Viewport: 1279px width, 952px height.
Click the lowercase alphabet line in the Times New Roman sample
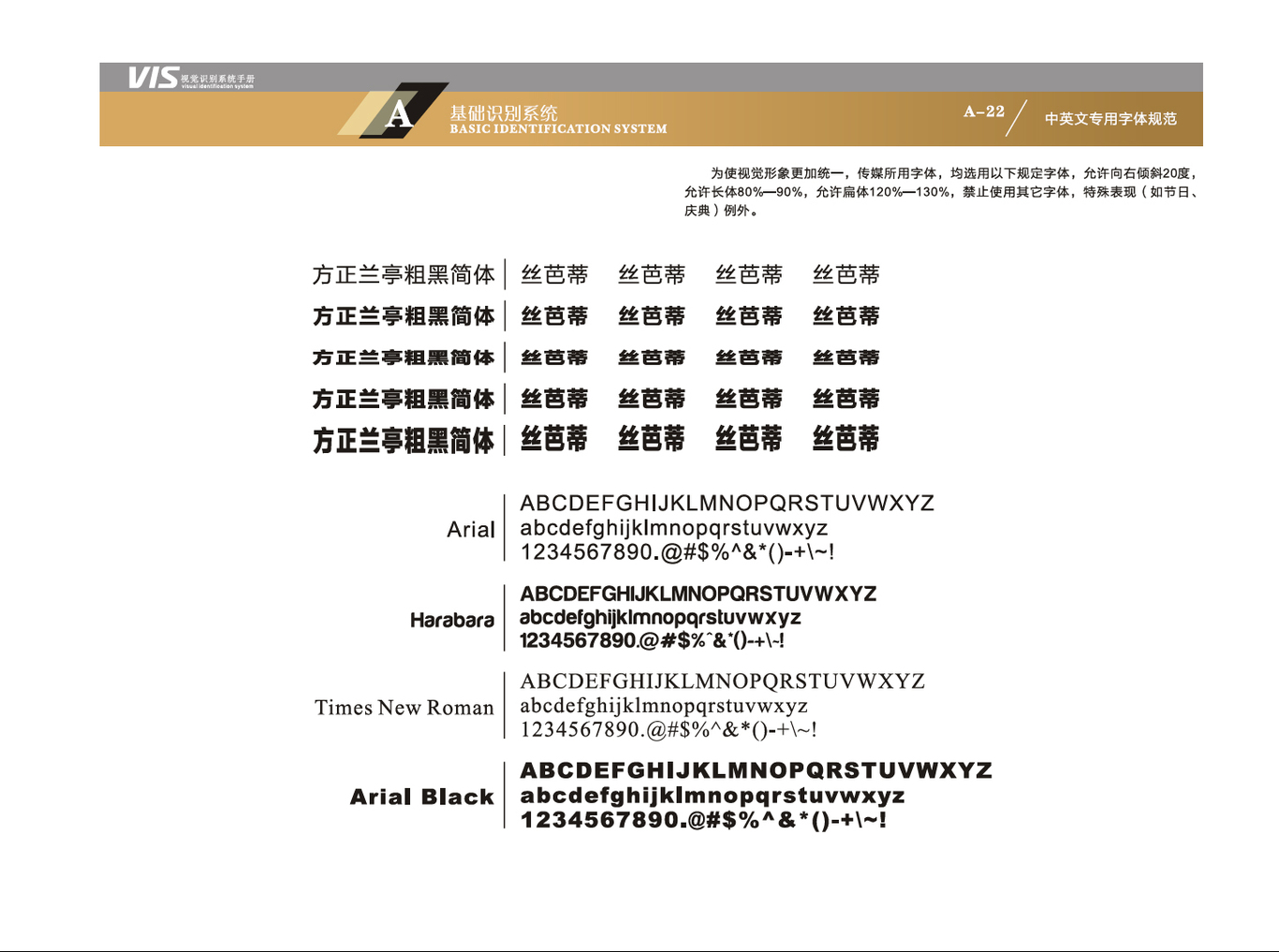tap(664, 706)
